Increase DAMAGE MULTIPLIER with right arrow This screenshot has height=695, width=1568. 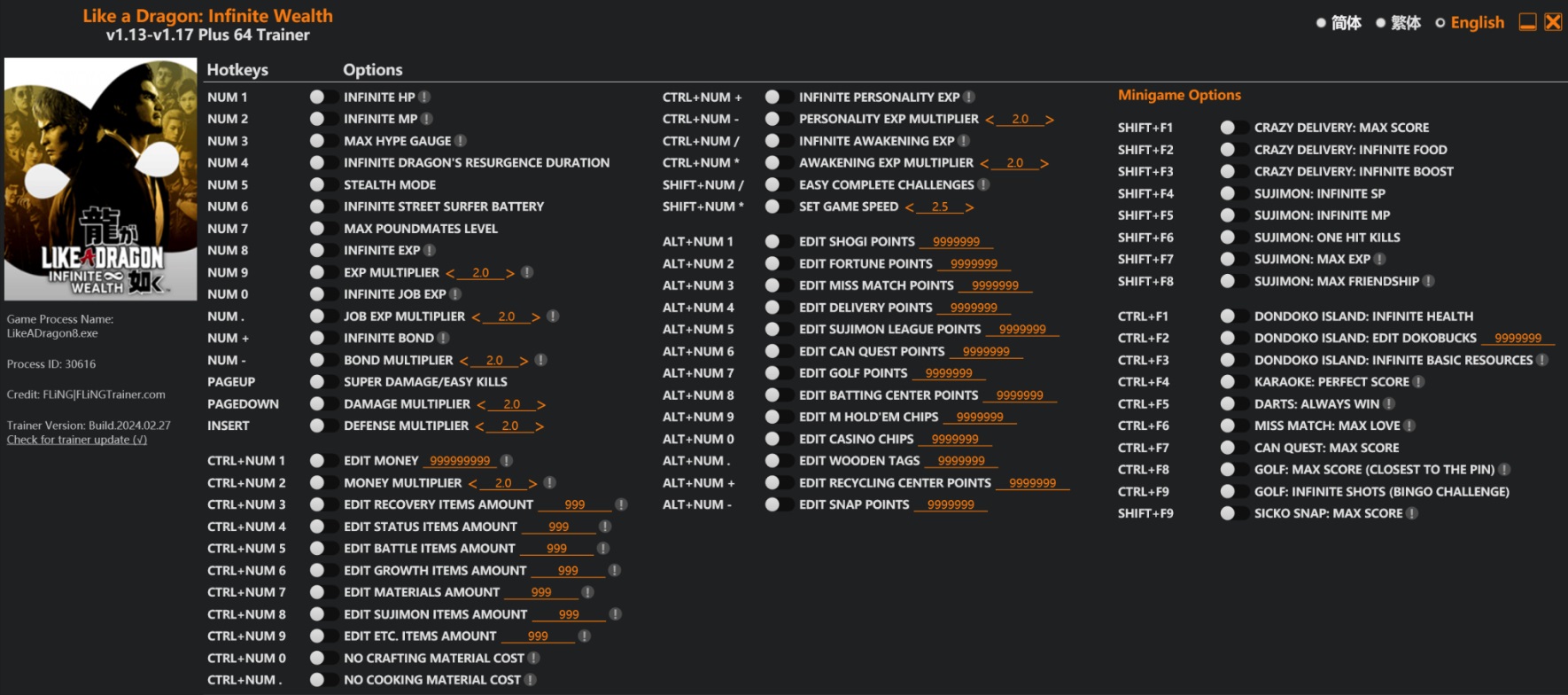(x=540, y=404)
